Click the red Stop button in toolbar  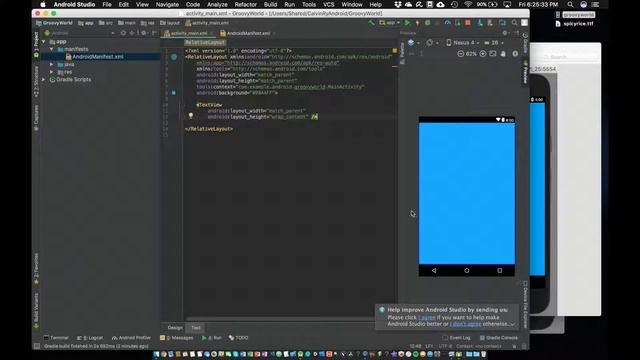click(468, 23)
